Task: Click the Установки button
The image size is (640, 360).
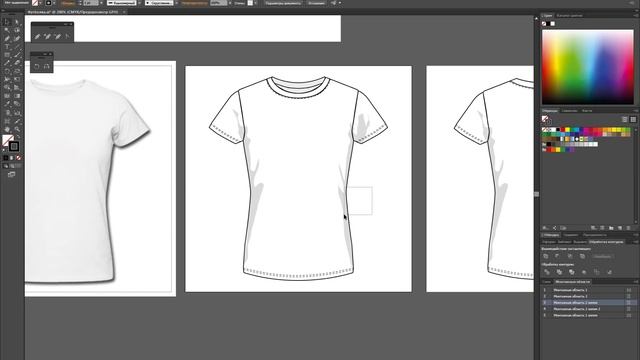Action: [x=316, y=3]
